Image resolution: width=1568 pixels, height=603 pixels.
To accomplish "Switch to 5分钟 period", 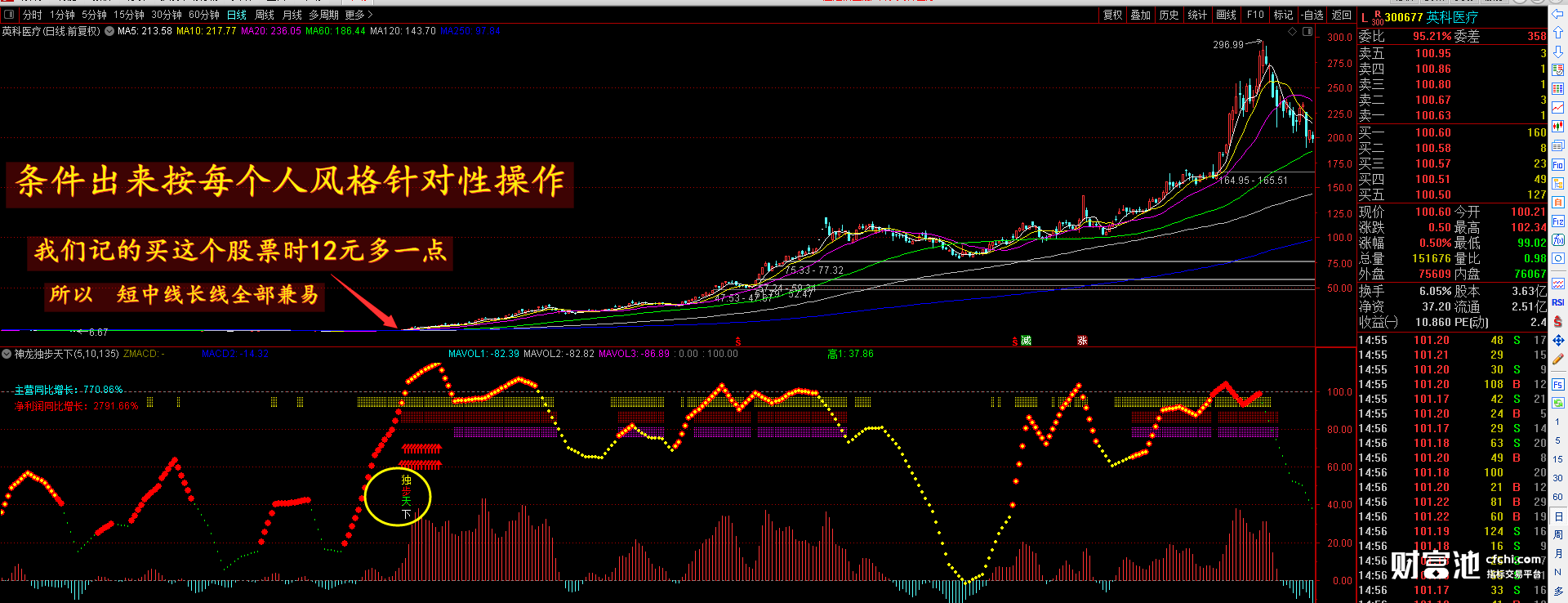I will [94, 15].
